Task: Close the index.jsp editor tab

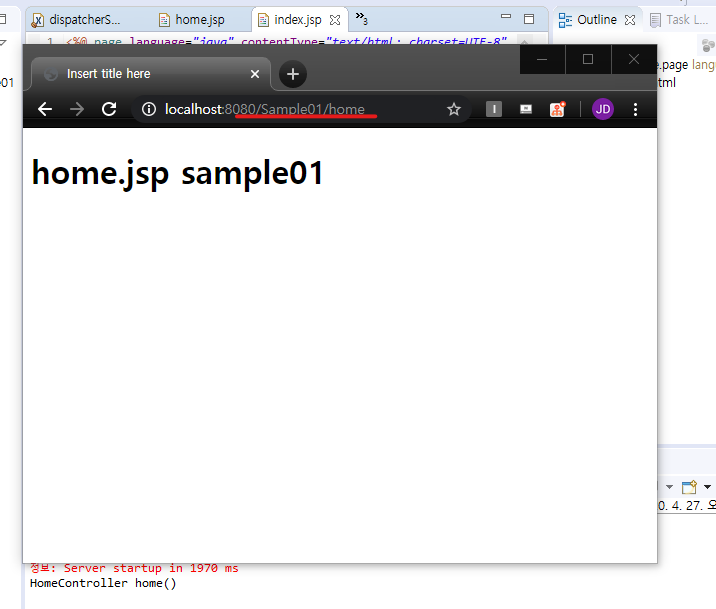Action: tap(335, 20)
